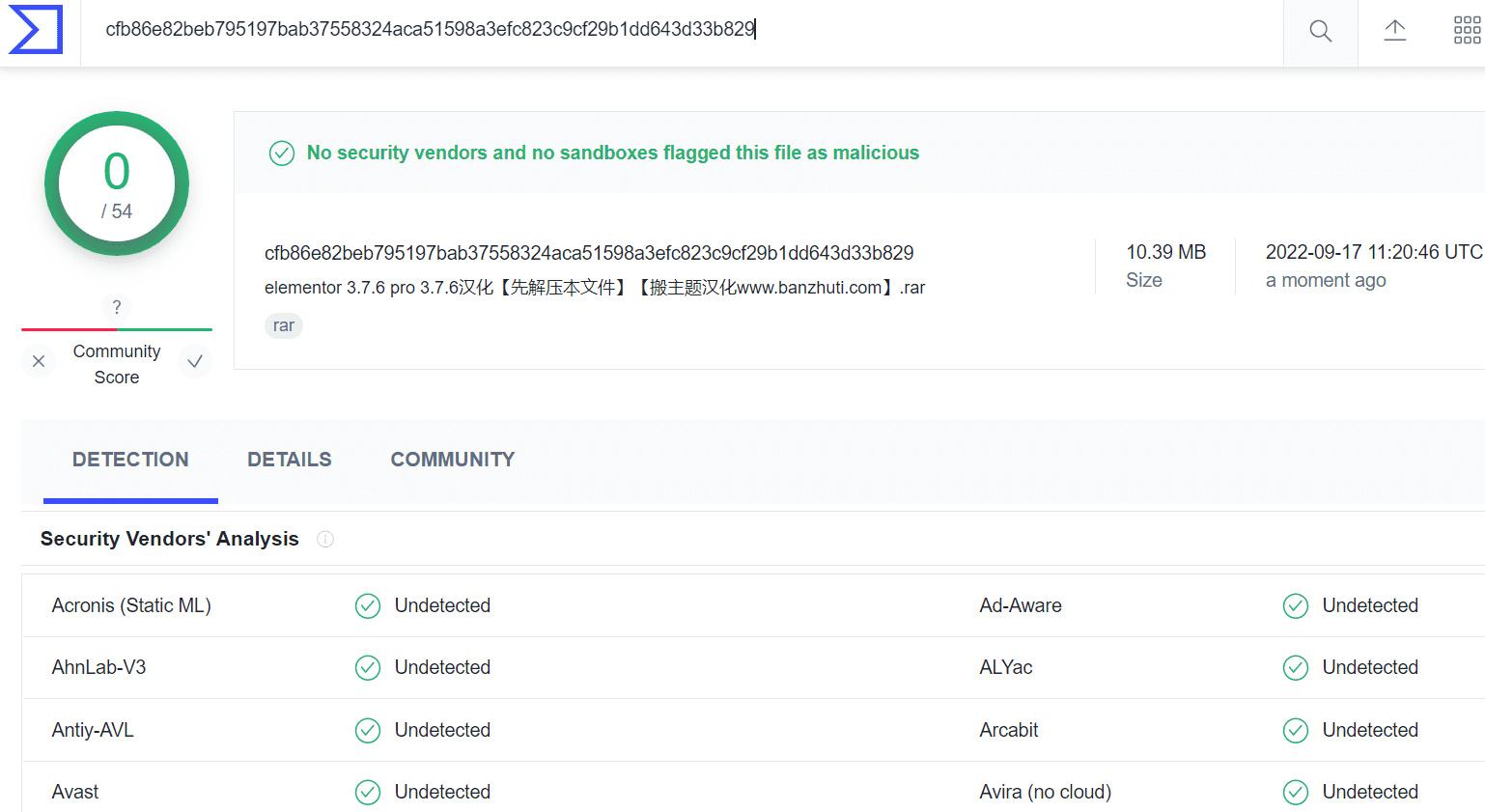This screenshot has width=1485, height=812.
Task: Switch to the DETECTION tab
Action: tap(130, 461)
